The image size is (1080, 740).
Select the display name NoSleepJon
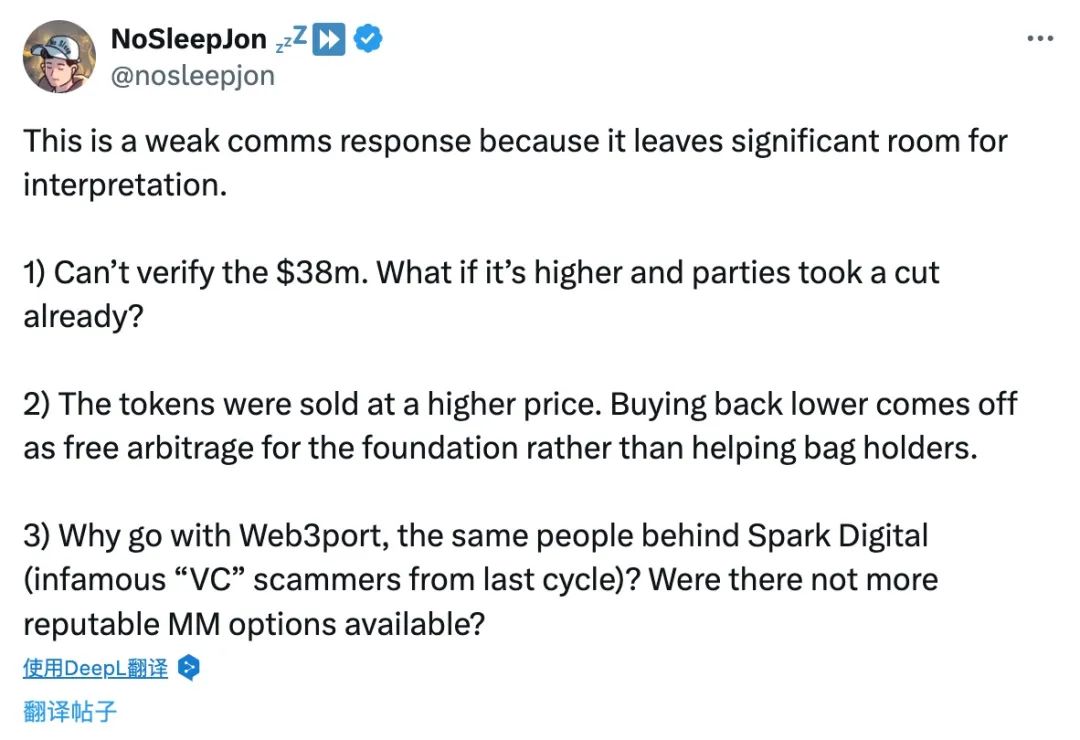189,38
